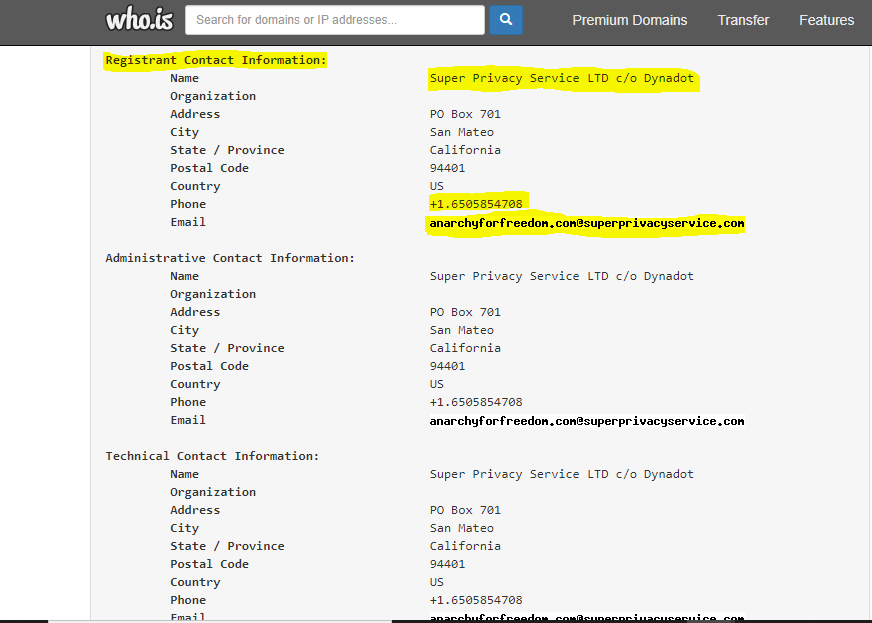
Task: Select the administrative address PO Box 701
Action: 465,312
